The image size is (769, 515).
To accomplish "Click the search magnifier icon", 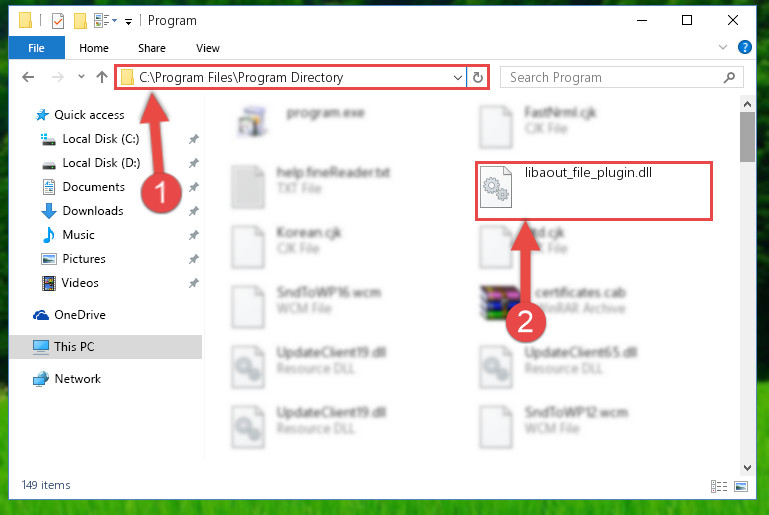I will pyautogui.click(x=729, y=77).
